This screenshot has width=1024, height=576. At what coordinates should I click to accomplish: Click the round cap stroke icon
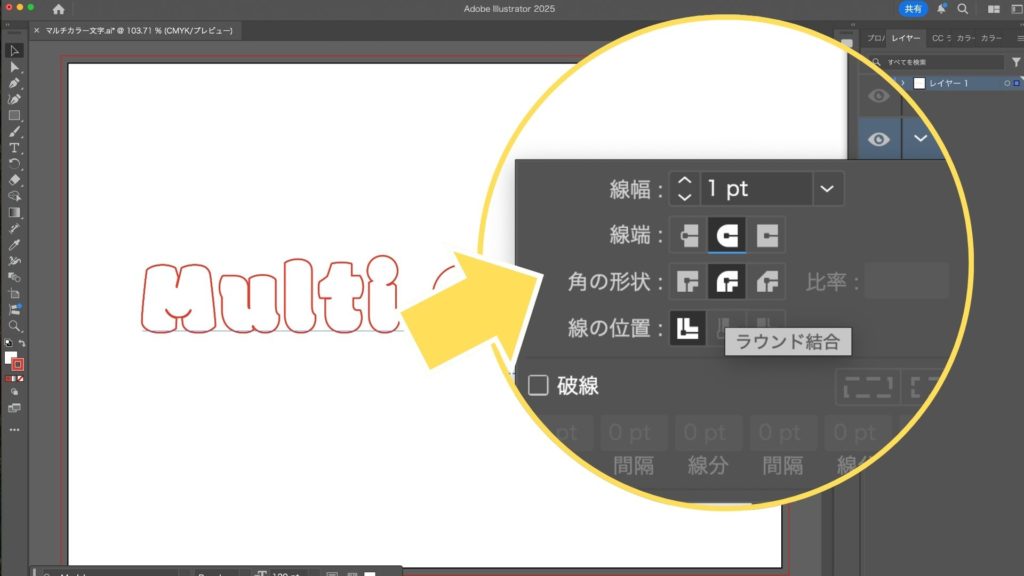click(728, 236)
